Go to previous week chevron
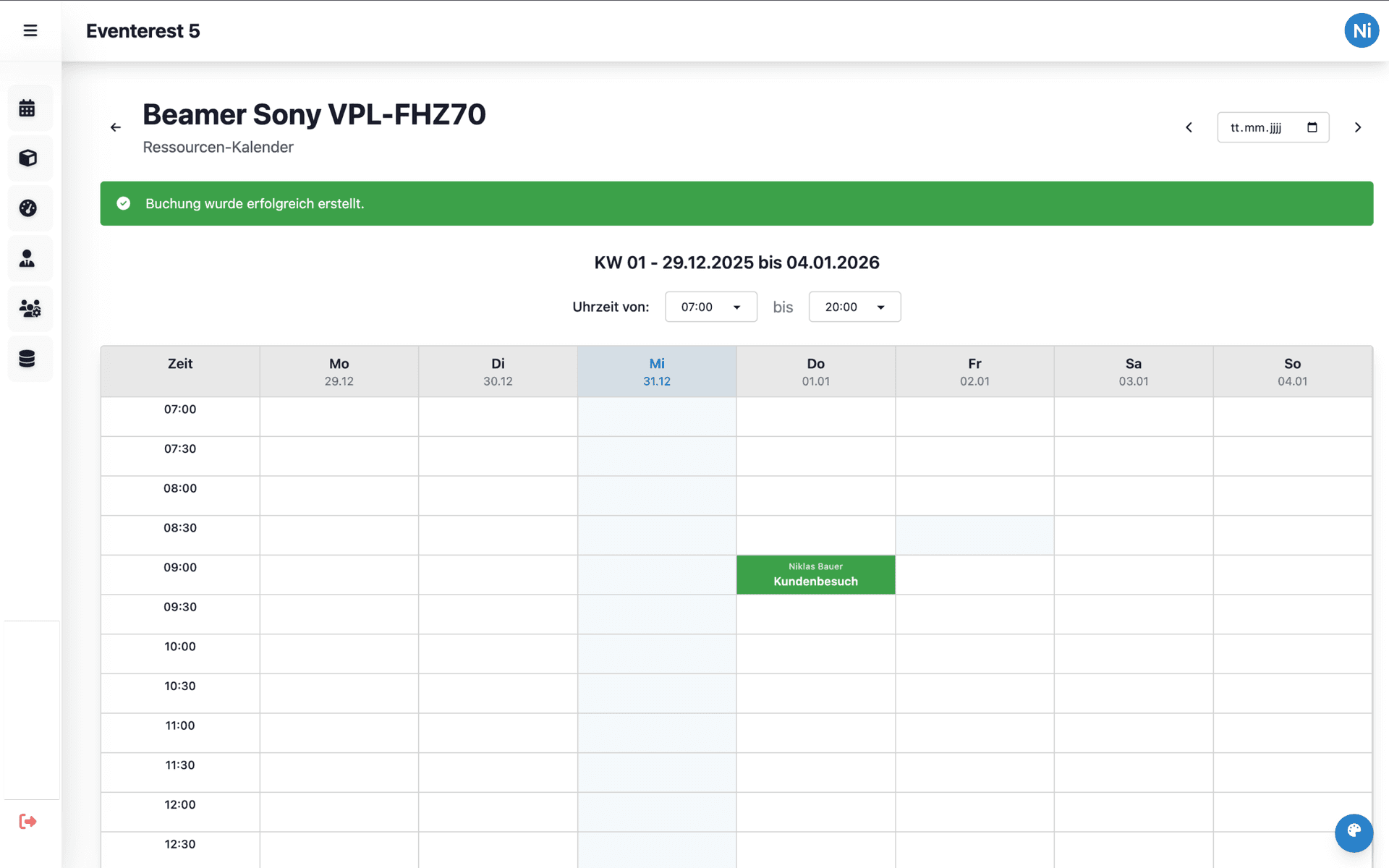 (1189, 127)
